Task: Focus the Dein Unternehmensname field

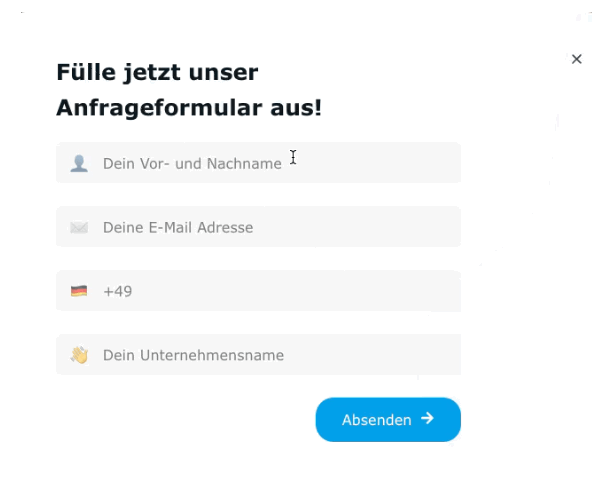Action: click(258, 354)
